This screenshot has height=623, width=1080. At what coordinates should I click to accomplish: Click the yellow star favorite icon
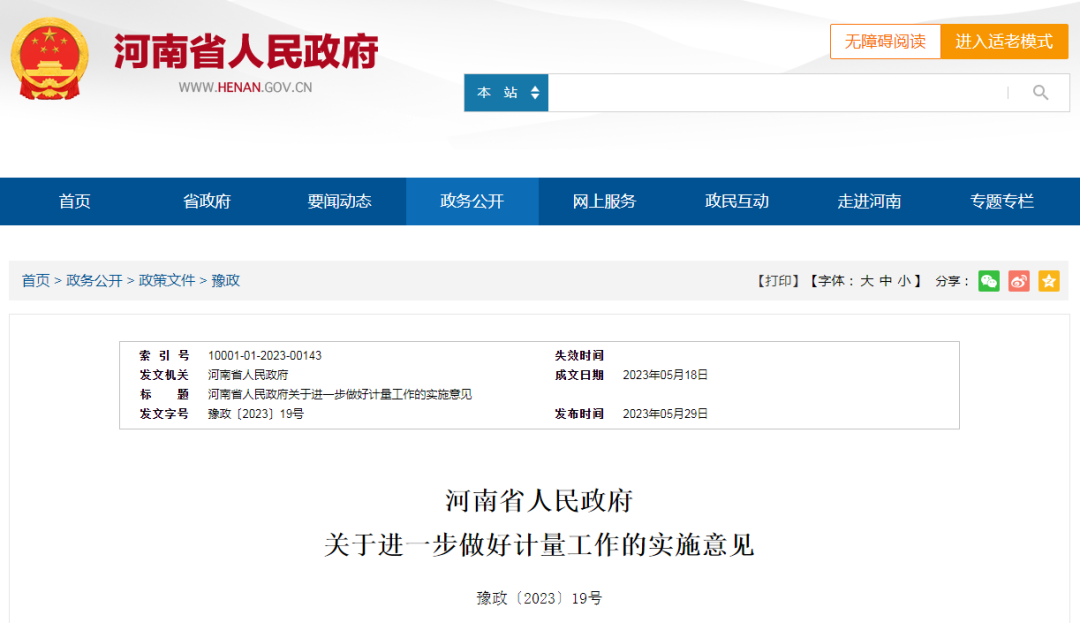pyautogui.click(x=1048, y=281)
